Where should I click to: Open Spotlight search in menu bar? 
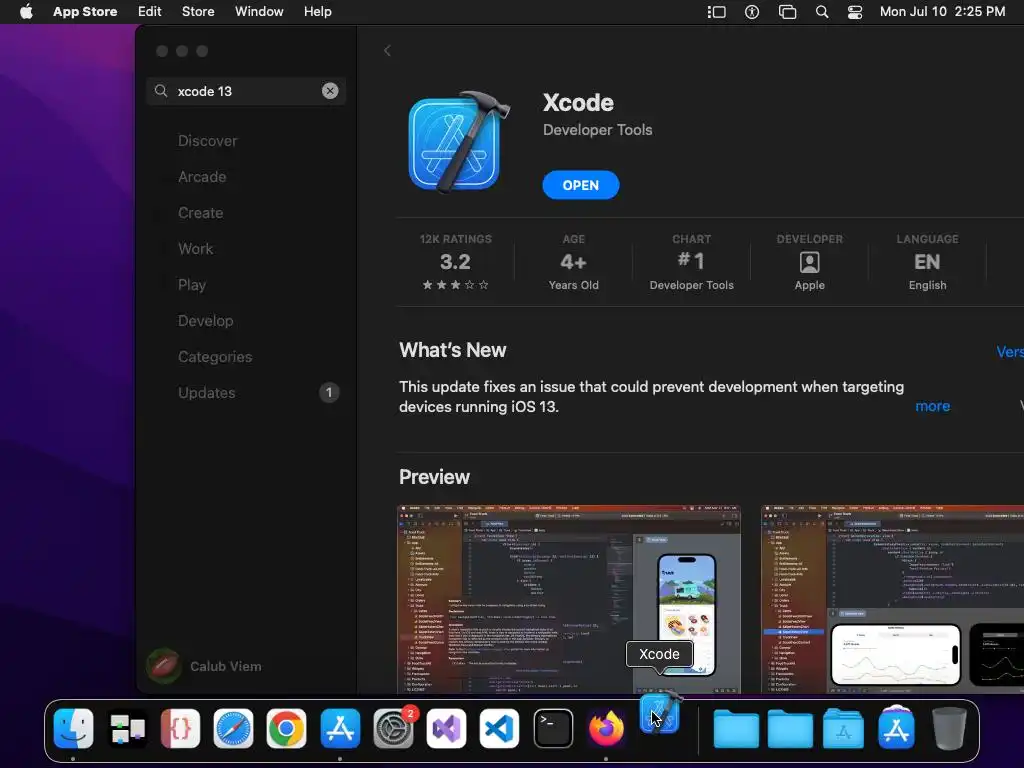822,12
